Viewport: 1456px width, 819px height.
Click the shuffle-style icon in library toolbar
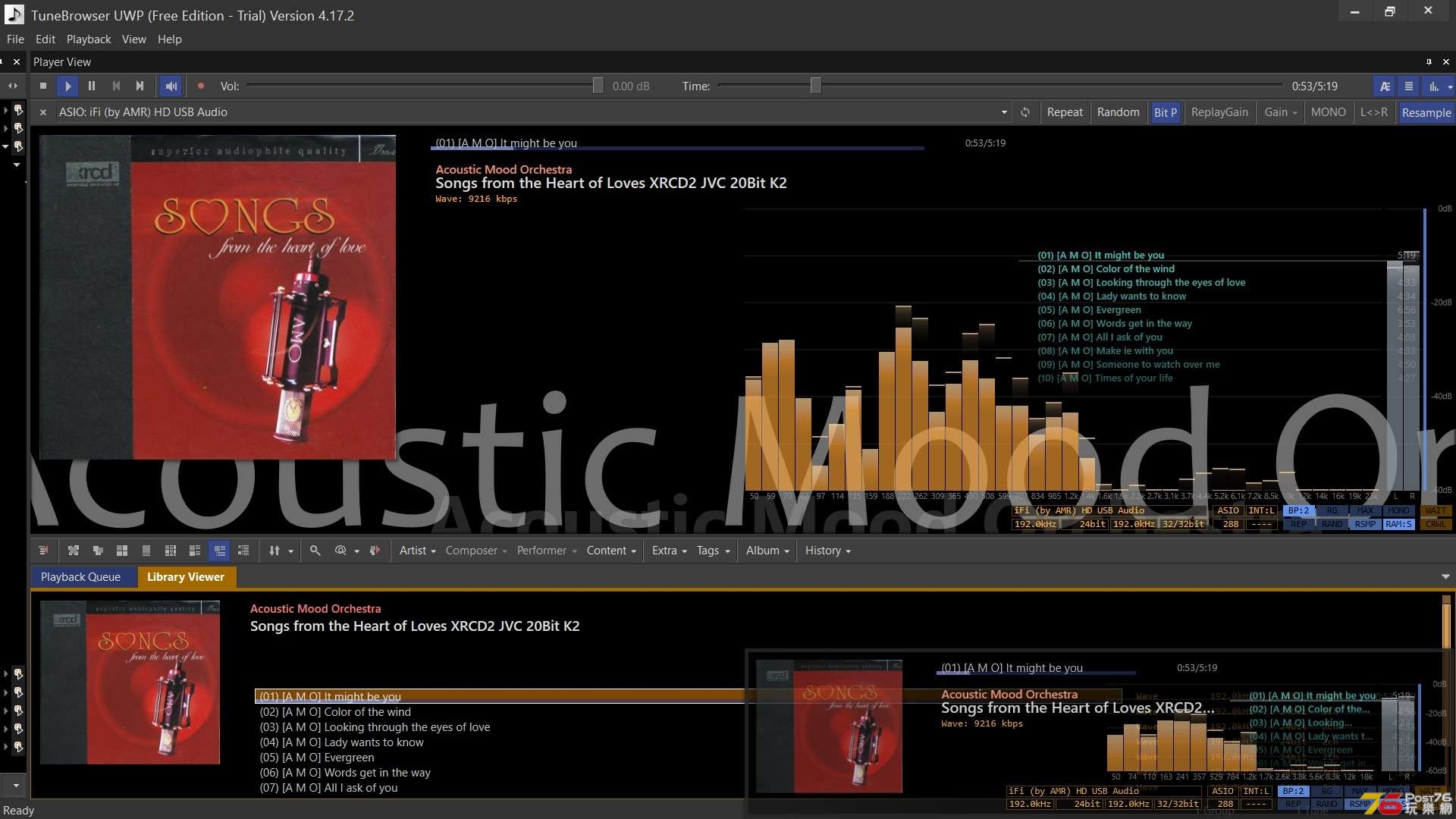[74, 551]
